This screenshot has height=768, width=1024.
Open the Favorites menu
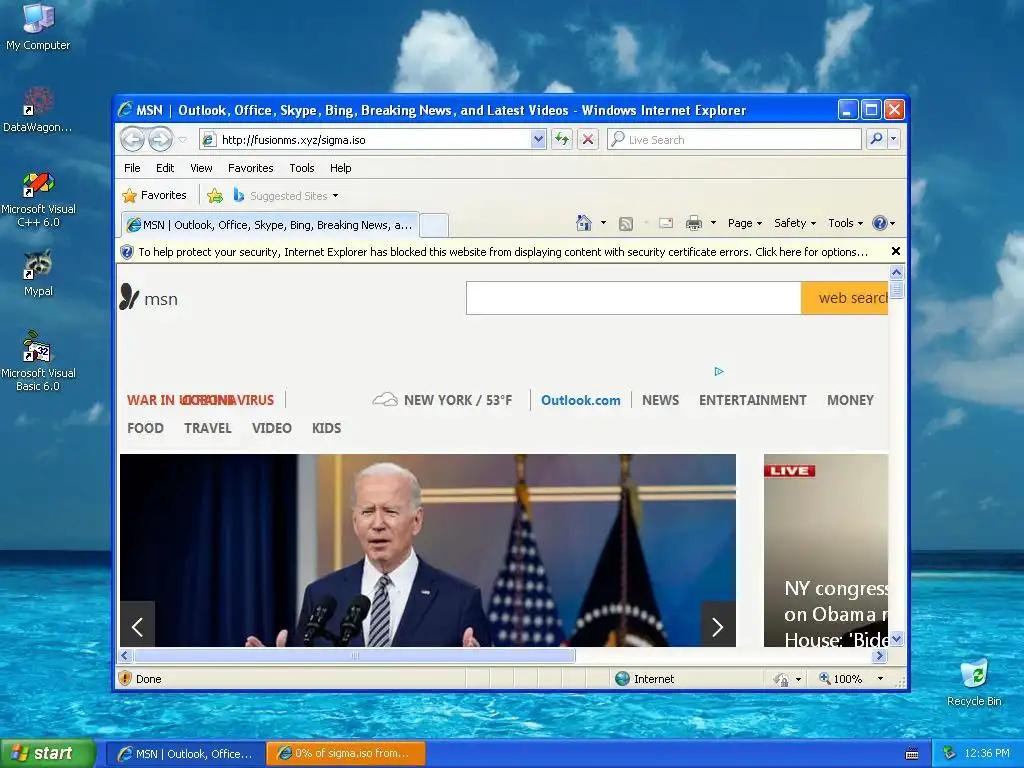(x=251, y=168)
